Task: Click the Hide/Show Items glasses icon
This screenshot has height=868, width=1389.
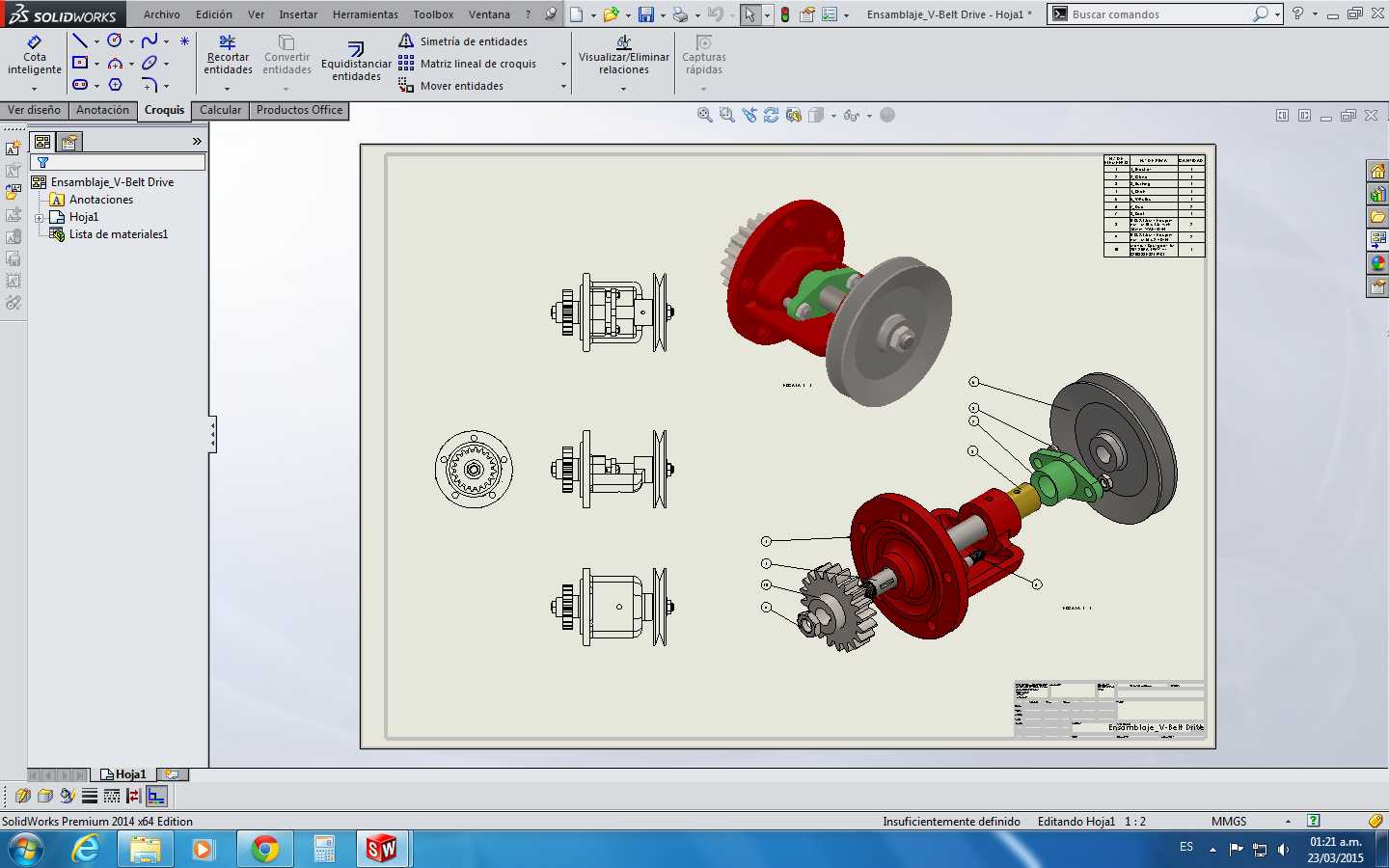Action: pyautogui.click(x=851, y=115)
